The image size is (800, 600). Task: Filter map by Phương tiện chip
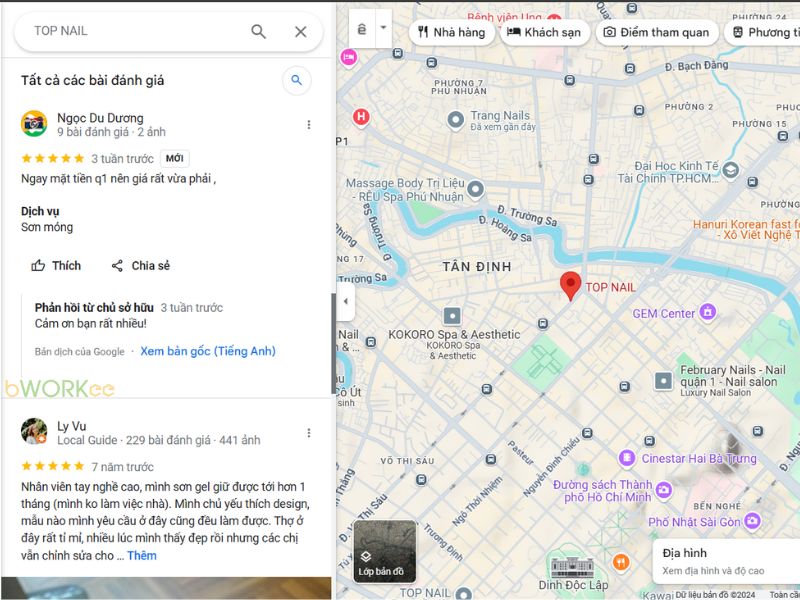tap(762, 32)
